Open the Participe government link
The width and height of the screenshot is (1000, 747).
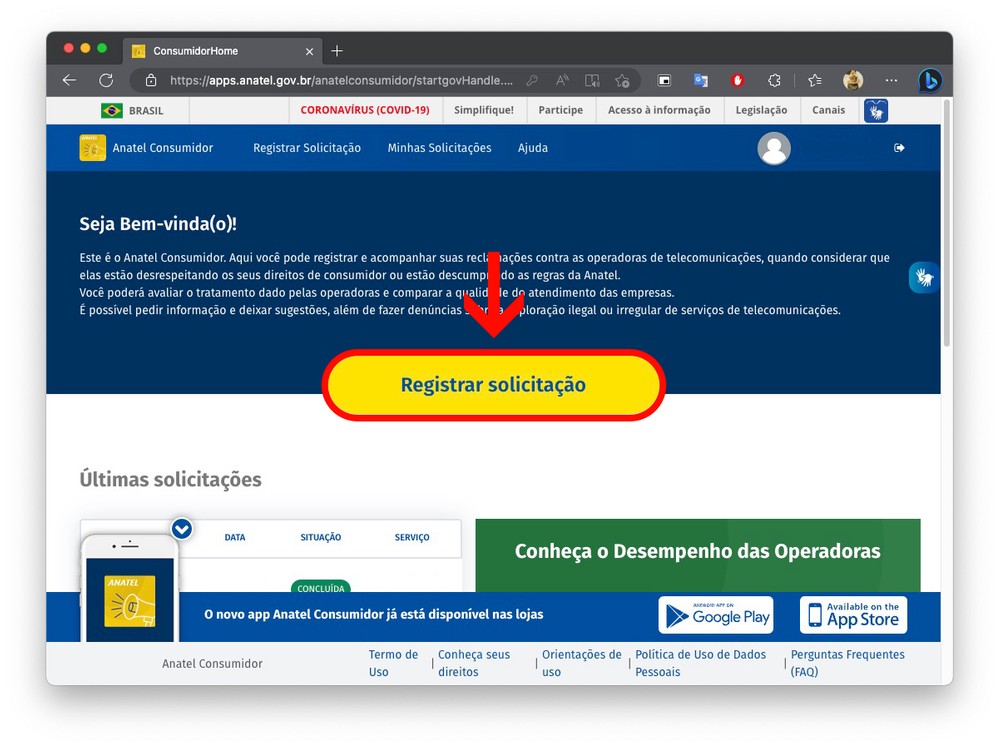coord(561,110)
